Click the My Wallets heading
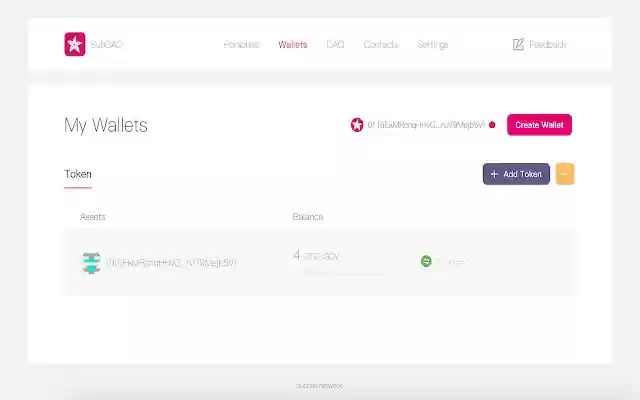This screenshot has height=400, width=640. coord(106,125)
